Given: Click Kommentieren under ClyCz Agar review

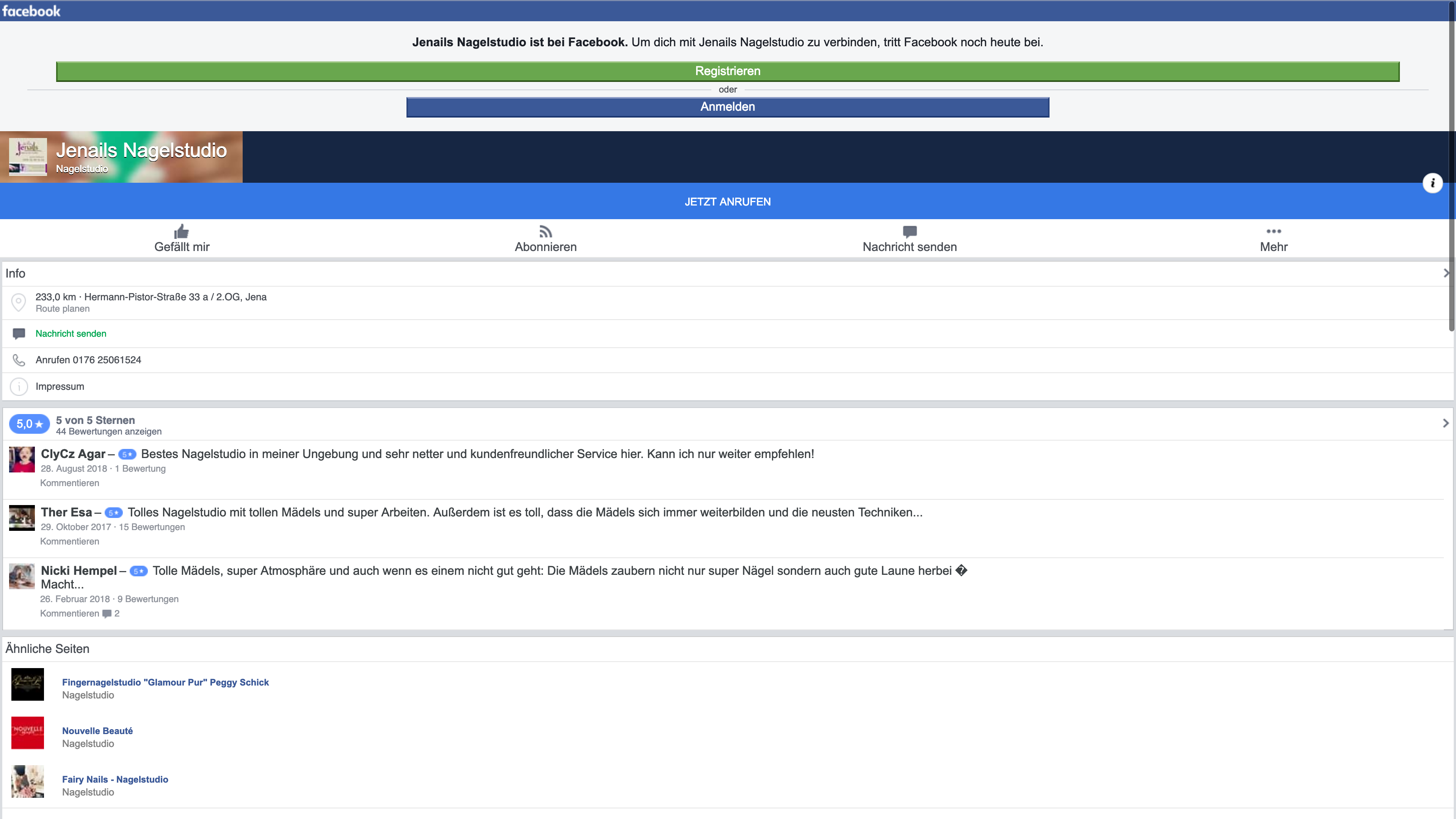Looking at the screenshot, I should (x=69, y=483).
